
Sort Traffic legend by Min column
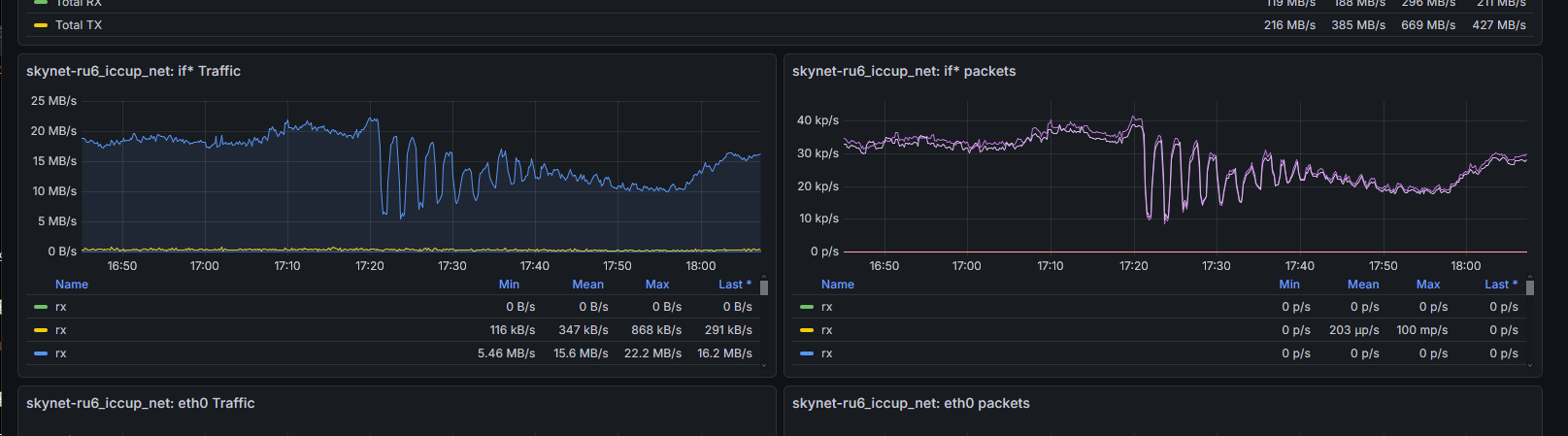tap(509, 285)
